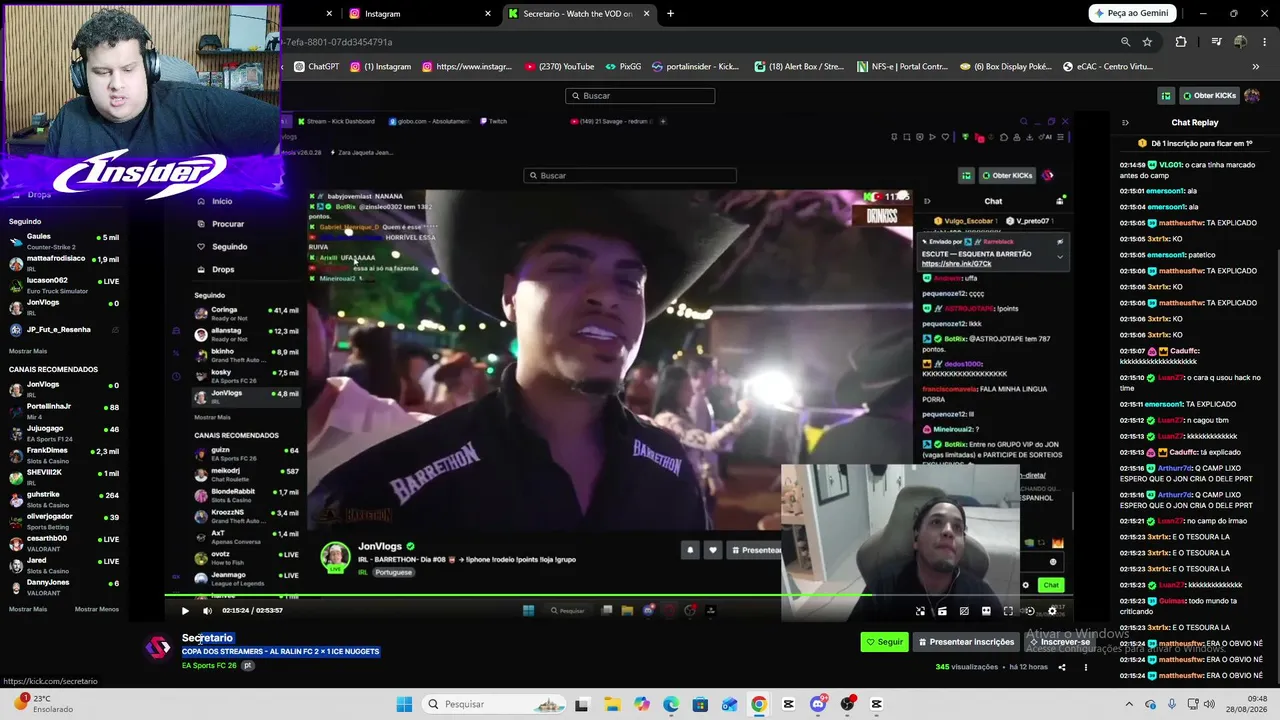This screenshot has width=1280, height=720.
Task: Click the taskbar Pesquisar search box
Action: (494, 704)
